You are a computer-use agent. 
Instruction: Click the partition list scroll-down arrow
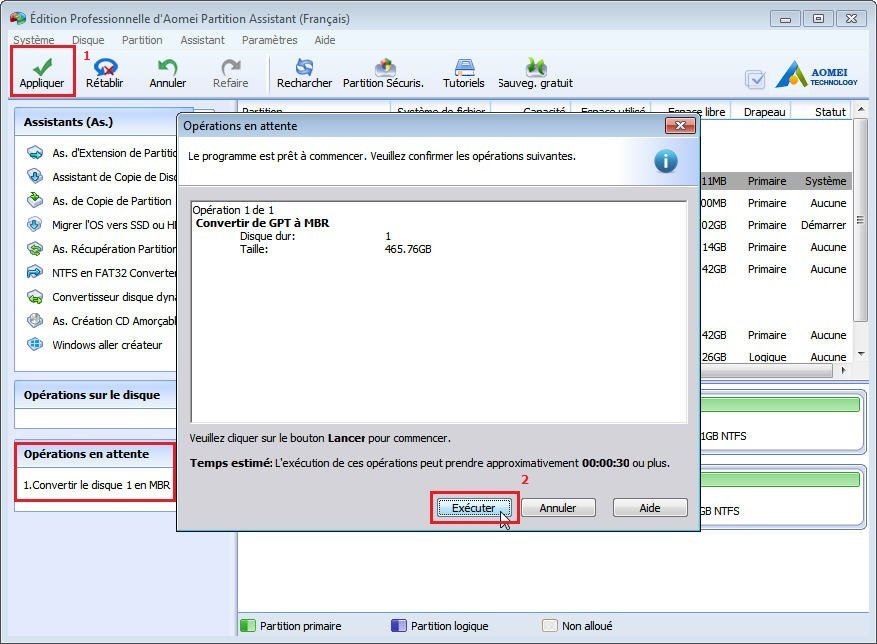point(861,354)
